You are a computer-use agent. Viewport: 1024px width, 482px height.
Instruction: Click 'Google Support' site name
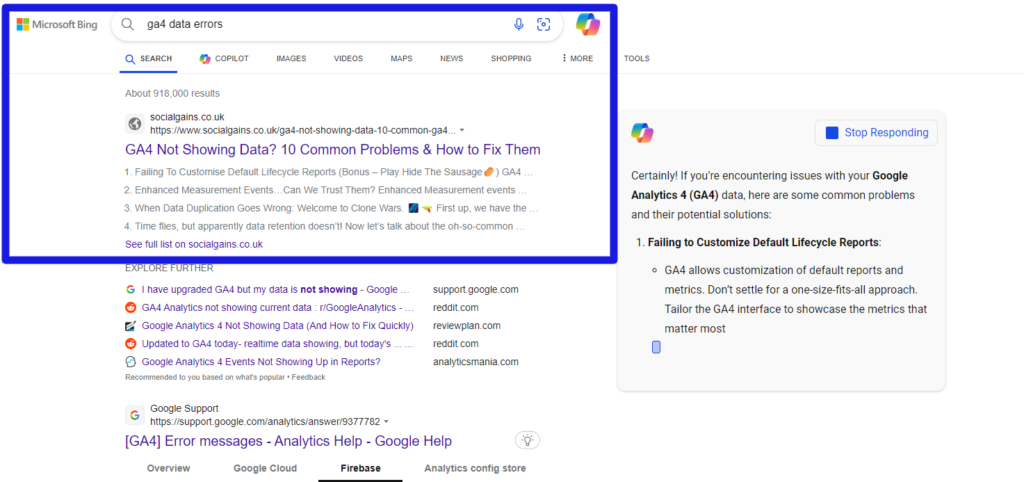(x=184, y=409)
